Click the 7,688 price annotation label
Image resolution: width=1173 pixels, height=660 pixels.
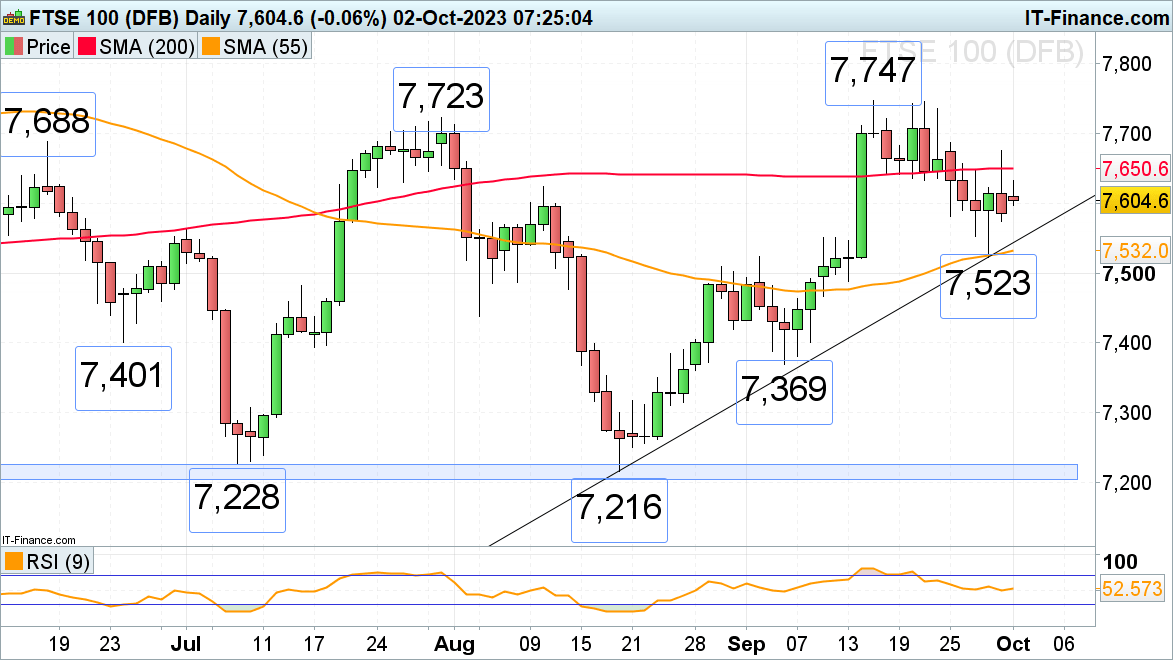click(x=46, y=122)
